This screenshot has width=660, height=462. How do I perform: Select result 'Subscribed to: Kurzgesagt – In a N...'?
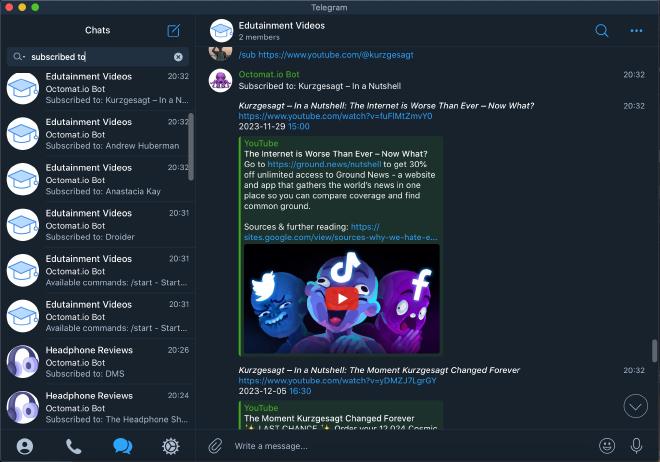tap(98, 88)
